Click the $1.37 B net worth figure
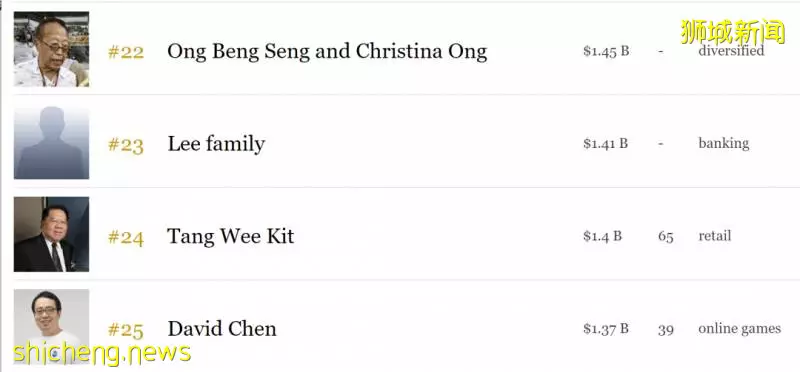Image resolution: width=800 pixels, height=372 pixels. (606, 329)
